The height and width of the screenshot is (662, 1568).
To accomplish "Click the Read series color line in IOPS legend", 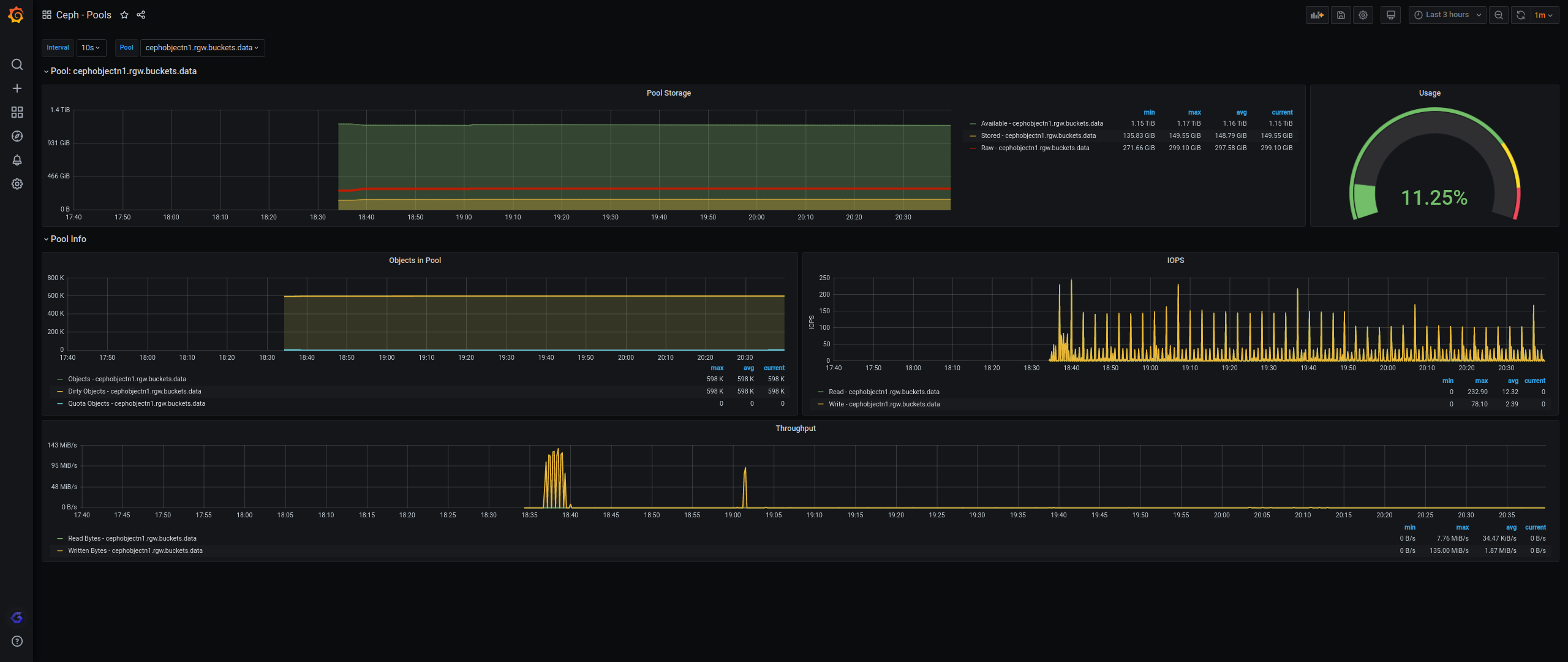I will coord(821,392).
